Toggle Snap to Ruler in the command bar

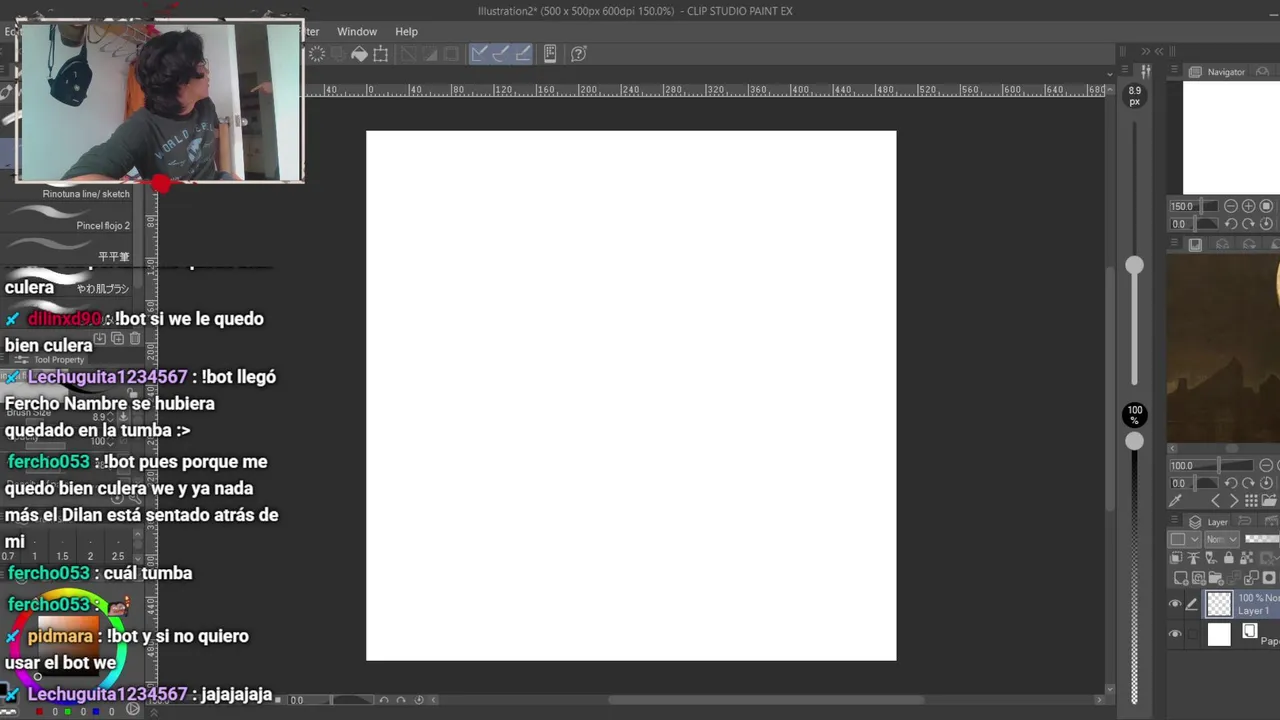(479, 54)
